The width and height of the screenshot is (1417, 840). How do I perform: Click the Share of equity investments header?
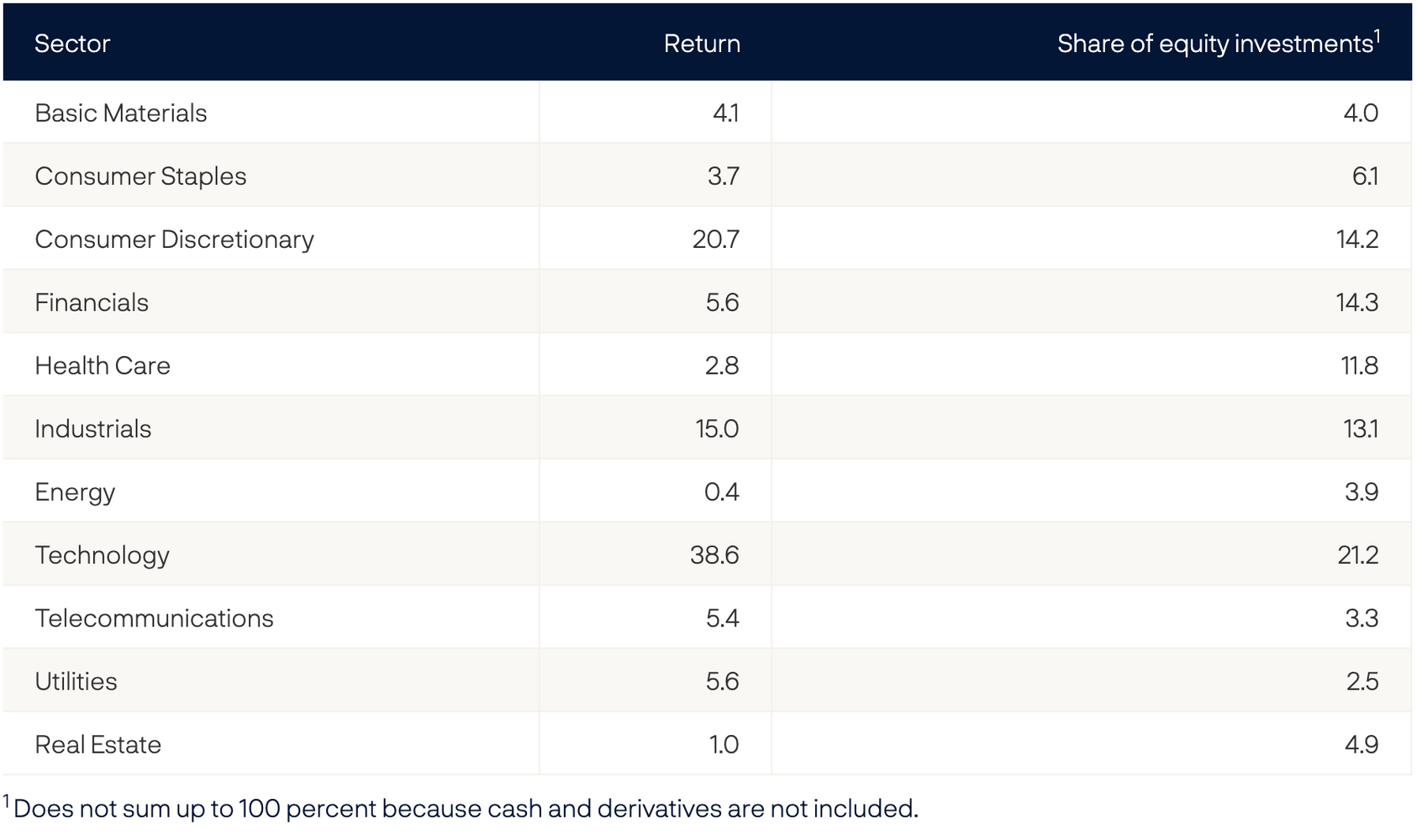pyautogui.click(x=1218, y=44)
